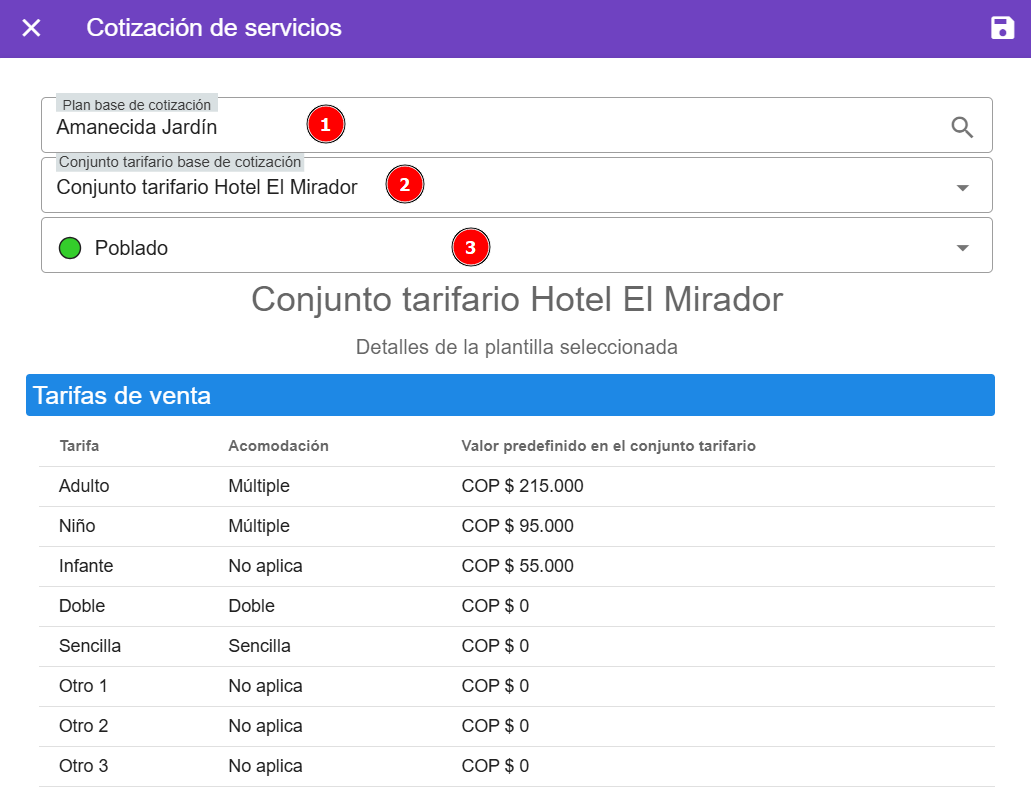Click the green status indicator beside Poblado
The image size is (1031, 787).
pos(69,247)
